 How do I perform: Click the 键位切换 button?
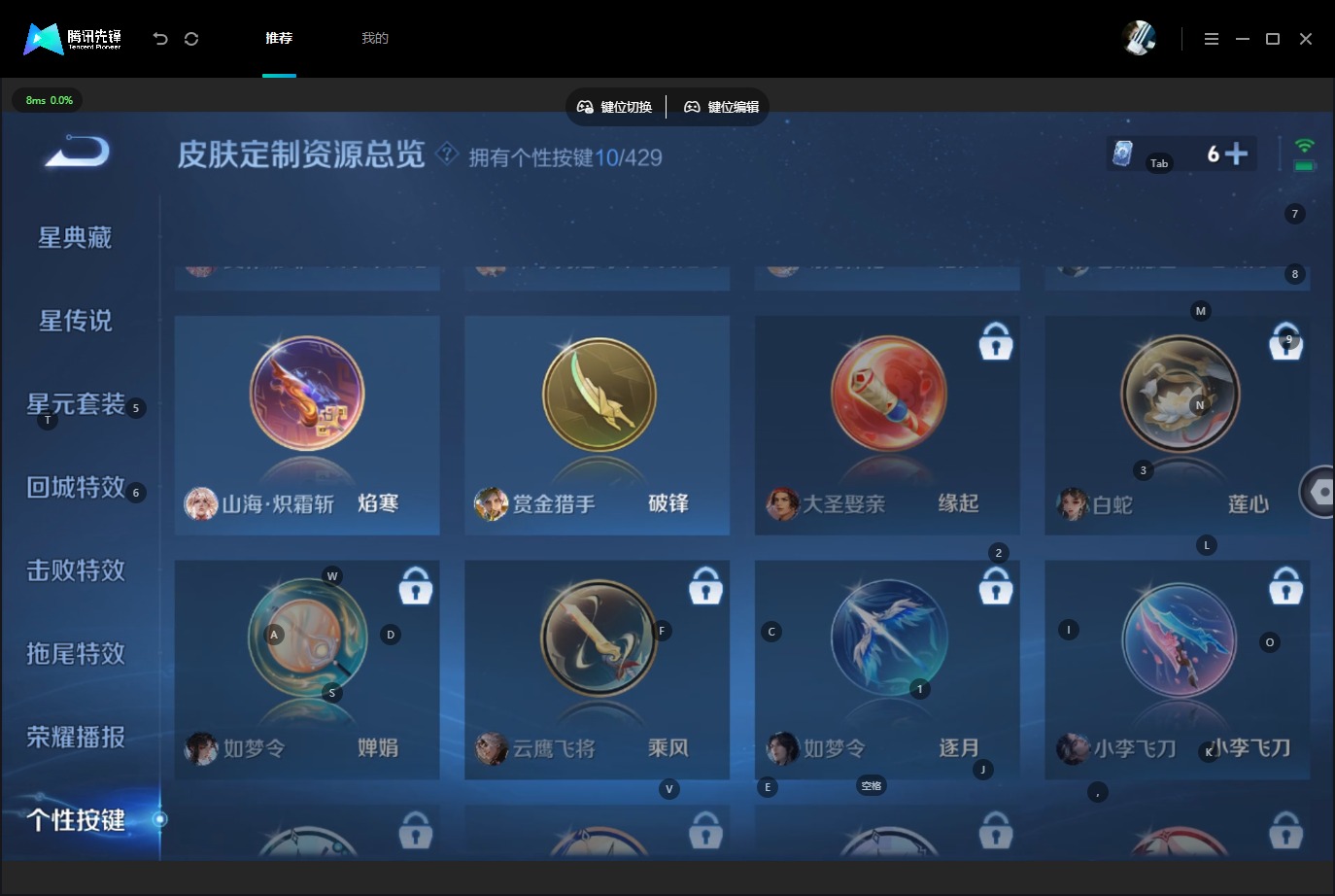point(616,107)
